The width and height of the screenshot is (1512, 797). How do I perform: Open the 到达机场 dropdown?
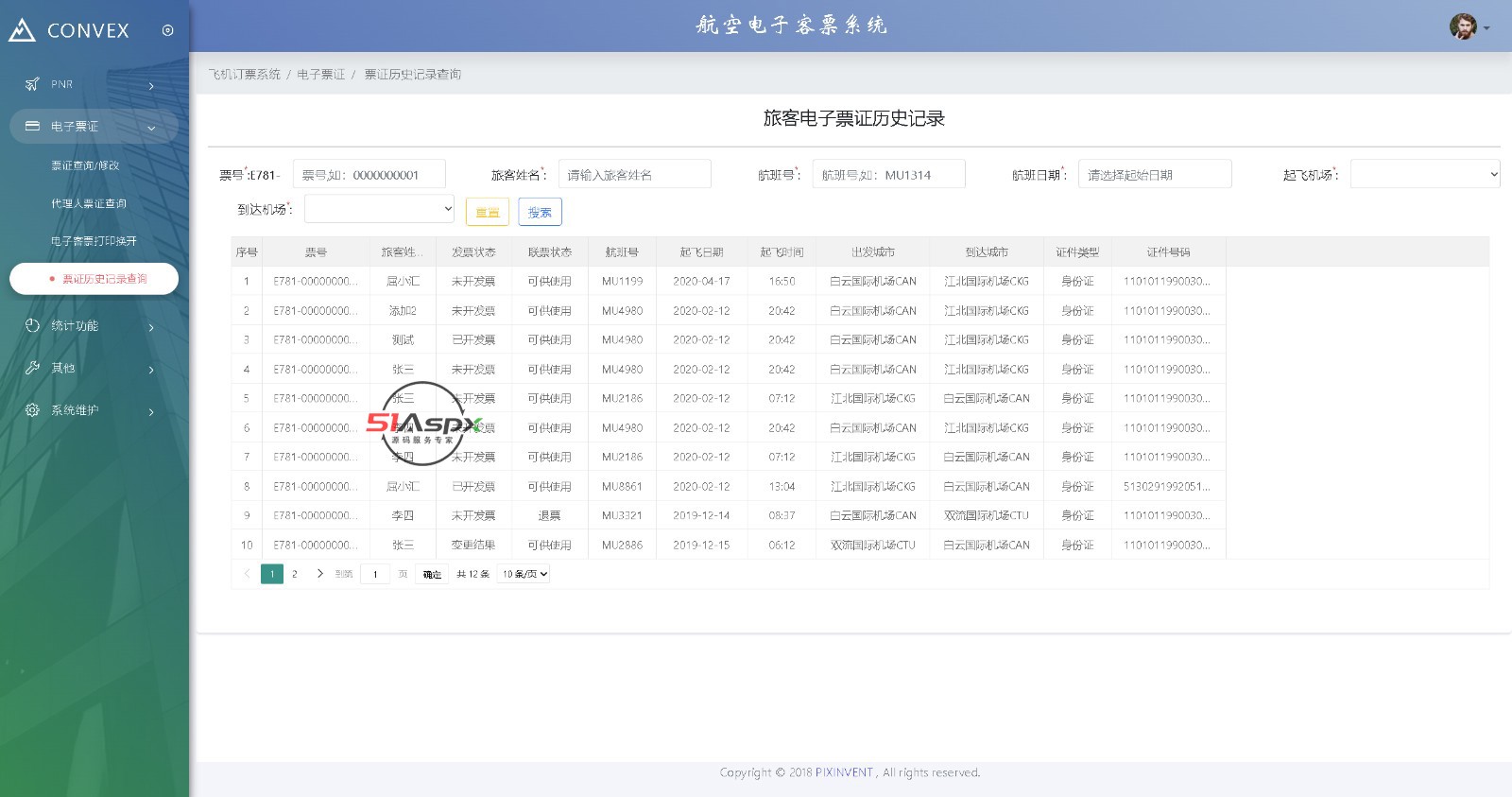click(379, 209)
